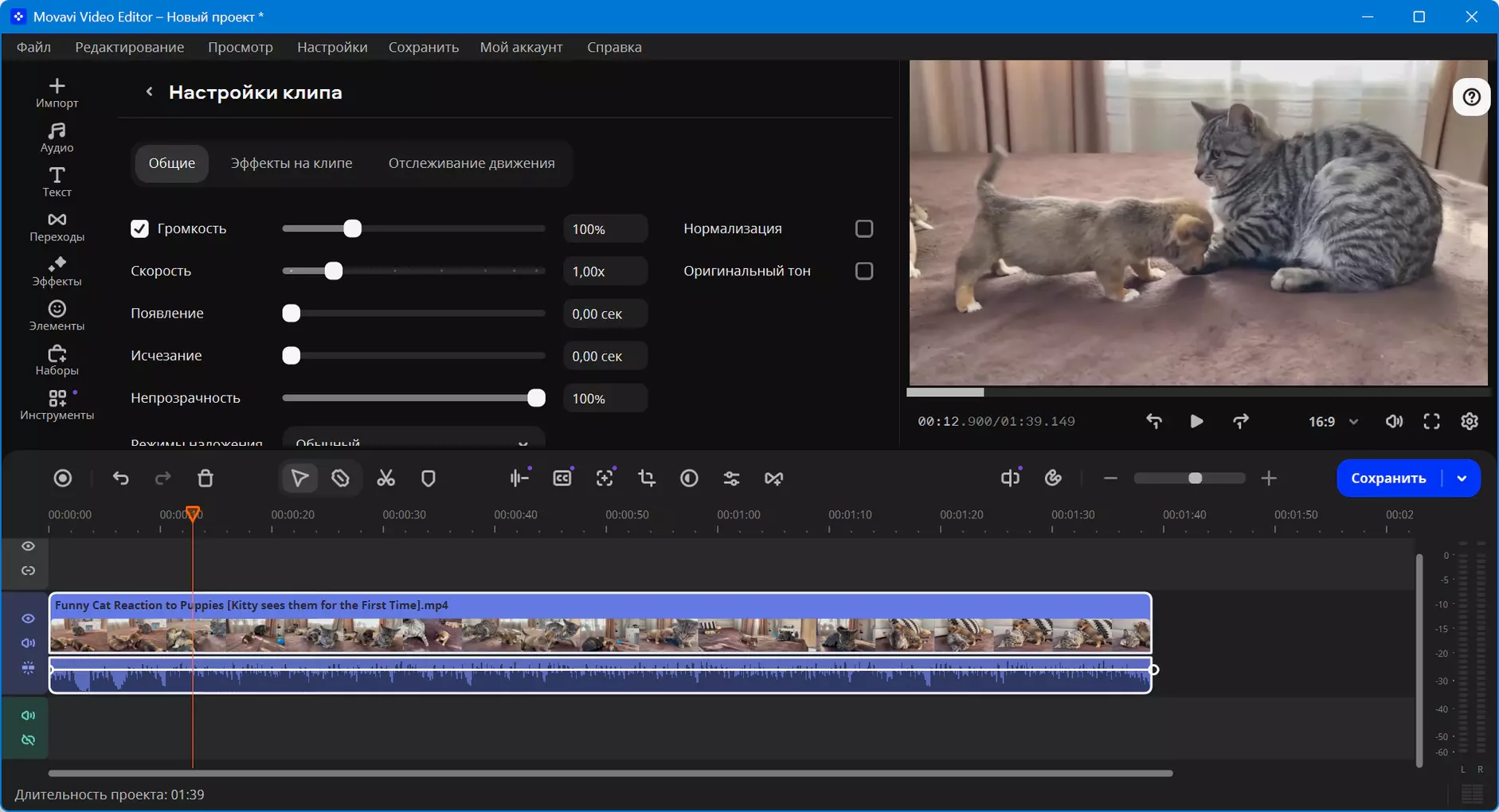1499x812 pixels.
Task: Click the blue Сохранить button
Action: tap(1388, 478)
